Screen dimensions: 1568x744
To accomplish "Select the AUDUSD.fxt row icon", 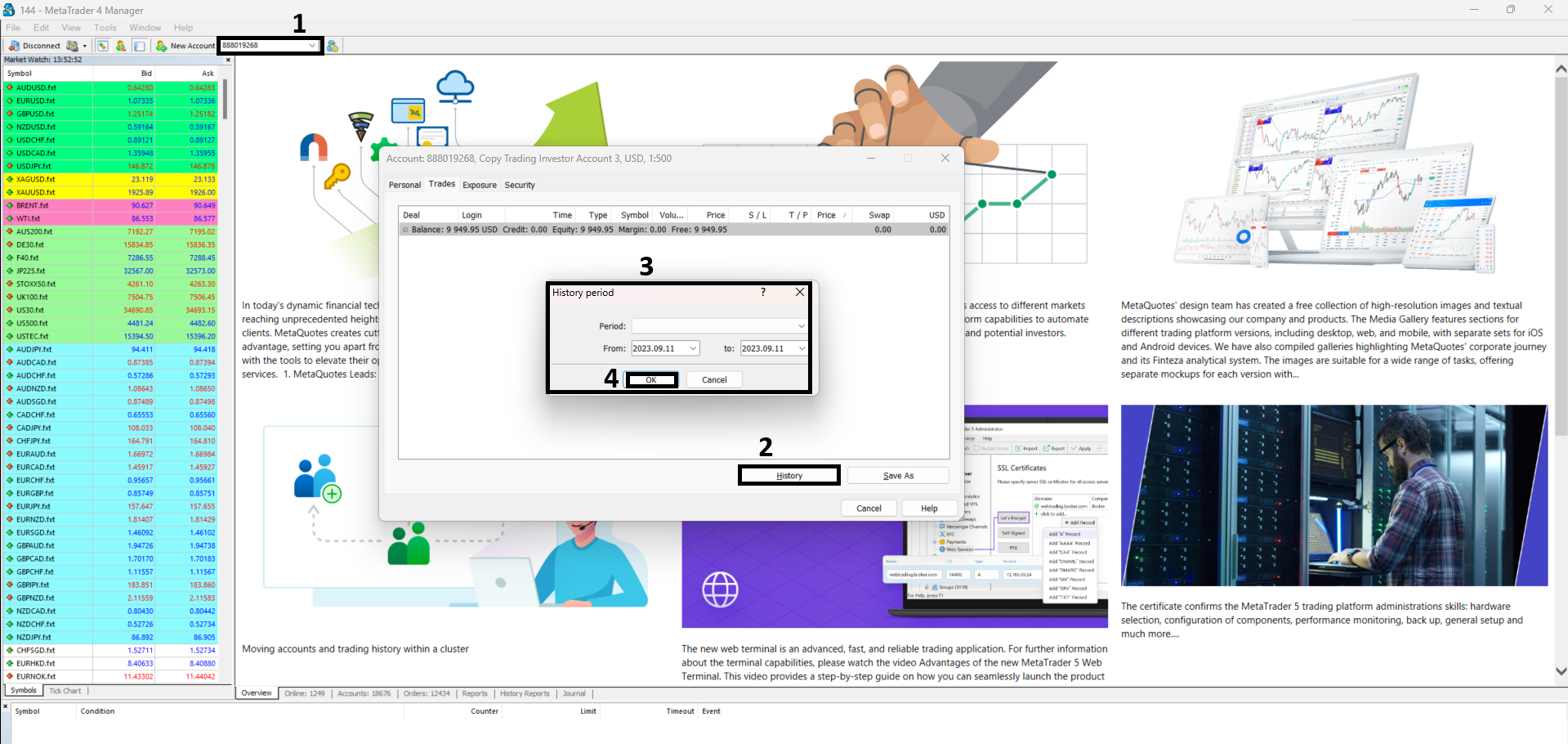I will pos(10,87).
